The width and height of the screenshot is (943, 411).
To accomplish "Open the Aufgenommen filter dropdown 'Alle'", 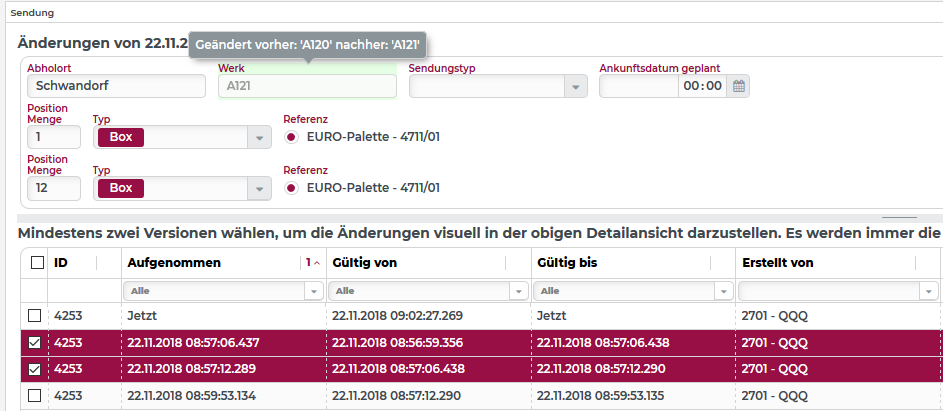I will point(316,291).
